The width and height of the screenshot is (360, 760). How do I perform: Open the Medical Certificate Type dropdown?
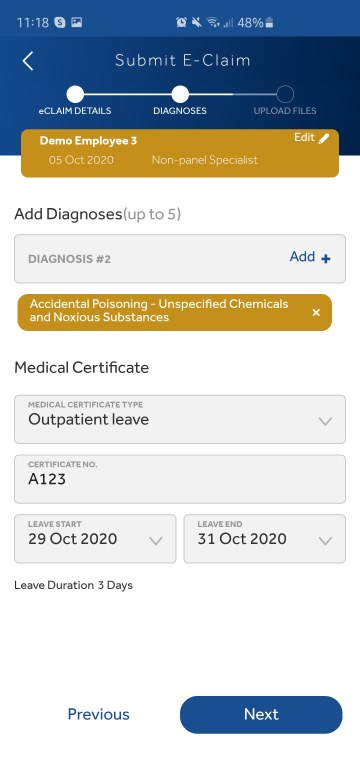pyautogui.click(x=180, y=419)
